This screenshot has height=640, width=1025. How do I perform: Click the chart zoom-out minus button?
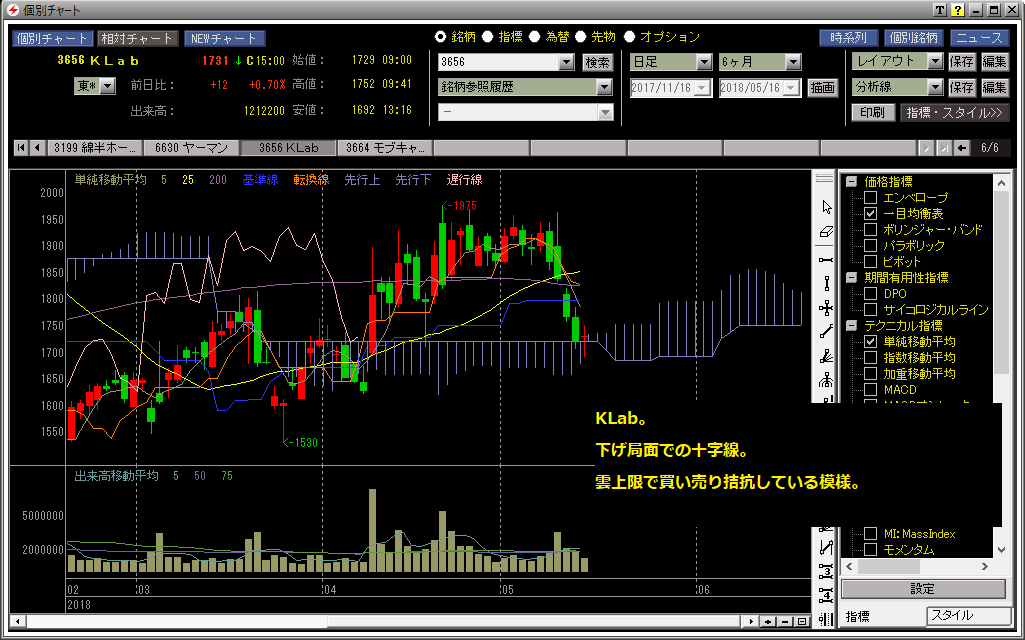coord(785,622)
